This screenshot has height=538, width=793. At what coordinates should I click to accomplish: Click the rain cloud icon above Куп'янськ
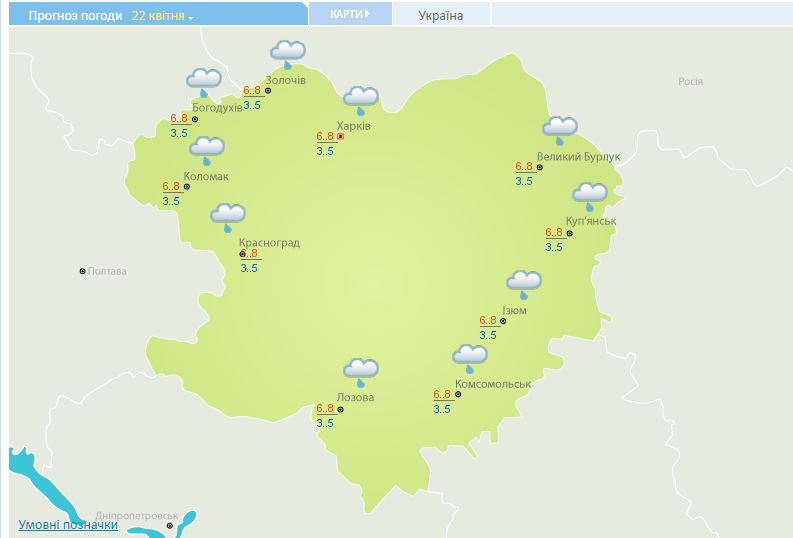tap(589, 194)
